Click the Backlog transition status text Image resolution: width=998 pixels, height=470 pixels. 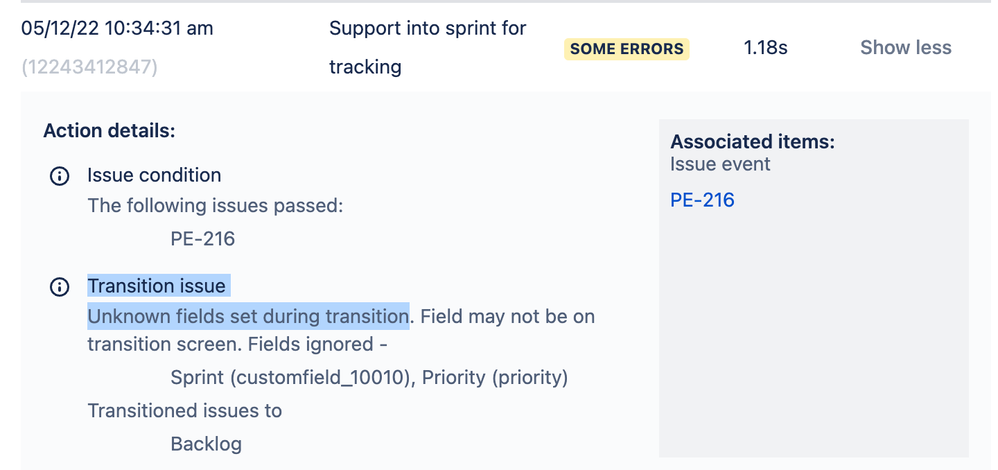(206, 443)
